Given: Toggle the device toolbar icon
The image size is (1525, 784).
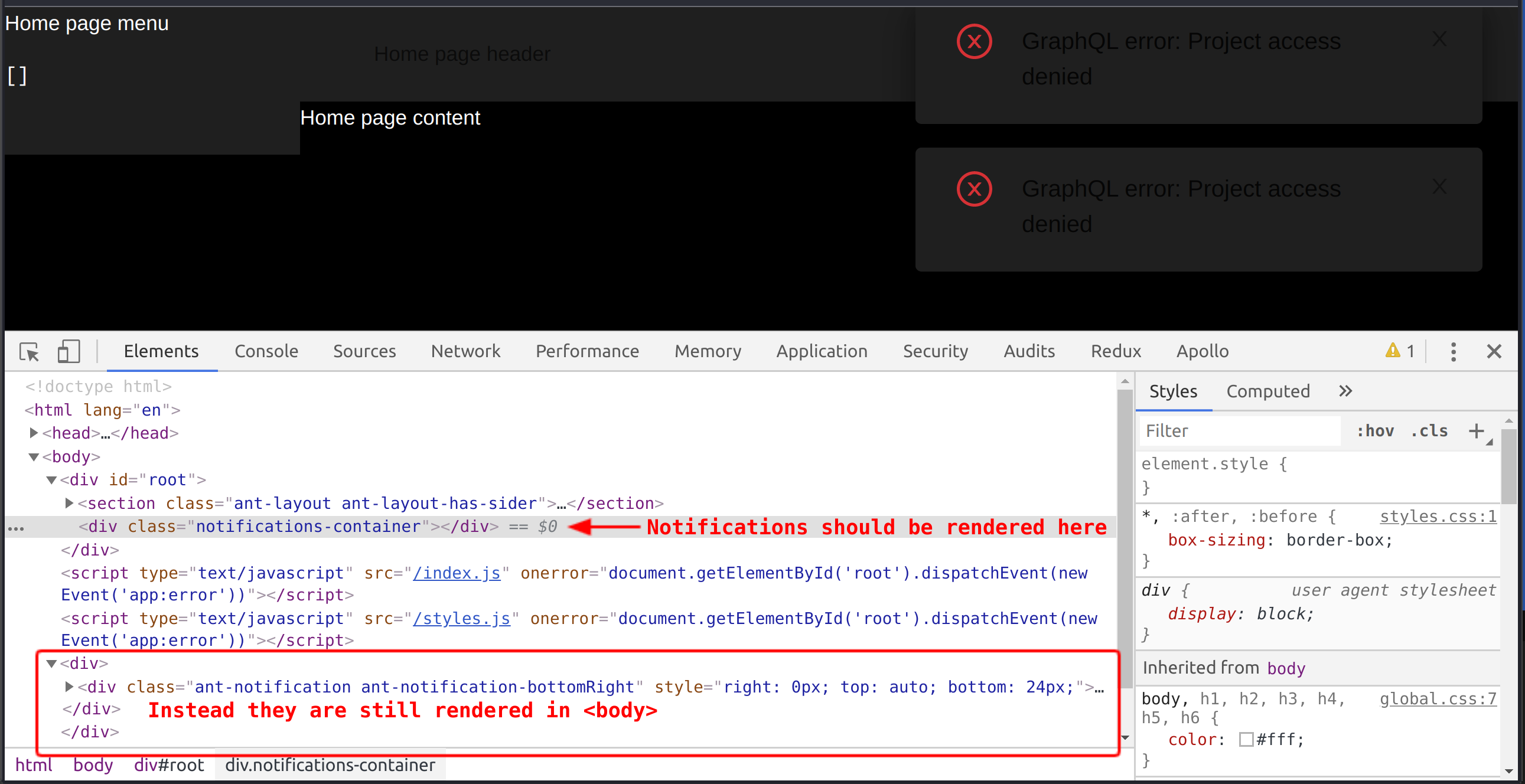Looking at the screenshot, I should 69,351.
